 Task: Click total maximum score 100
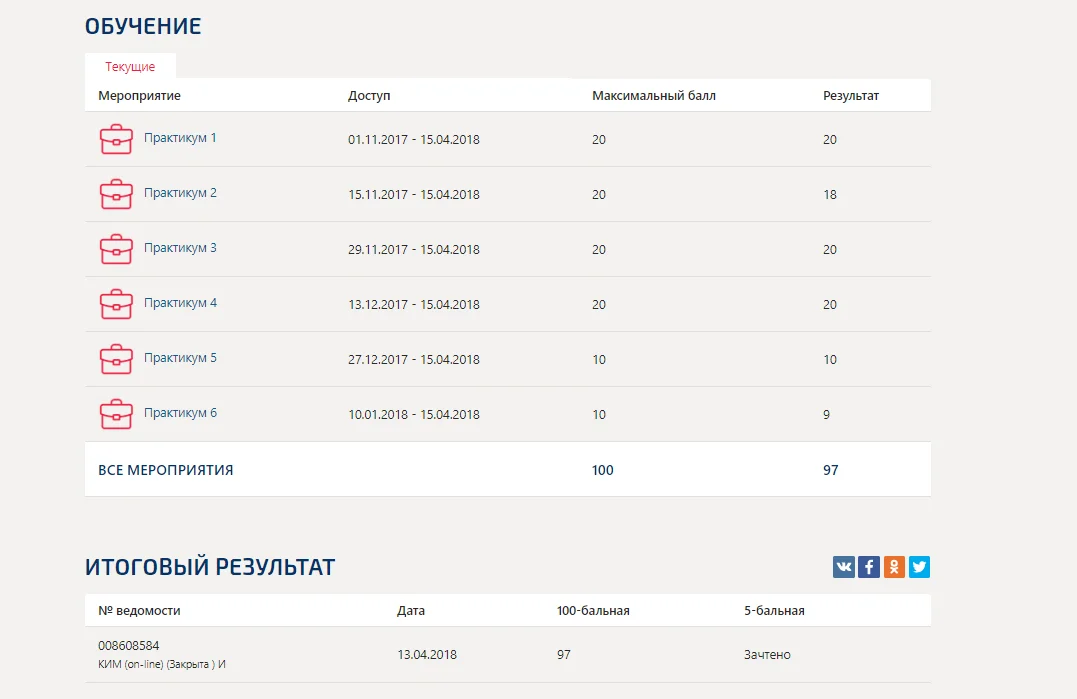602,470
